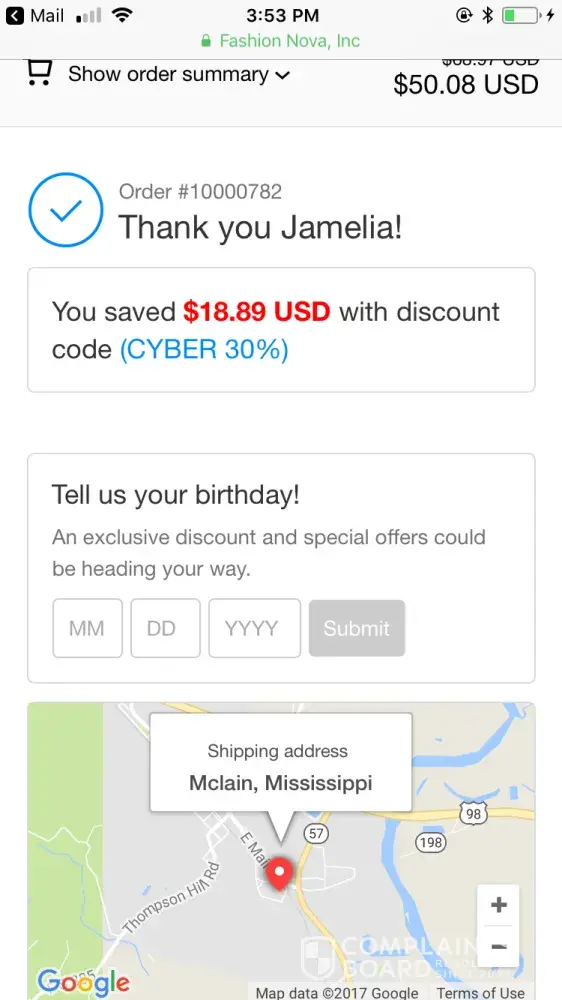Tap the Back to Mail arrow icon

(14, 15)
